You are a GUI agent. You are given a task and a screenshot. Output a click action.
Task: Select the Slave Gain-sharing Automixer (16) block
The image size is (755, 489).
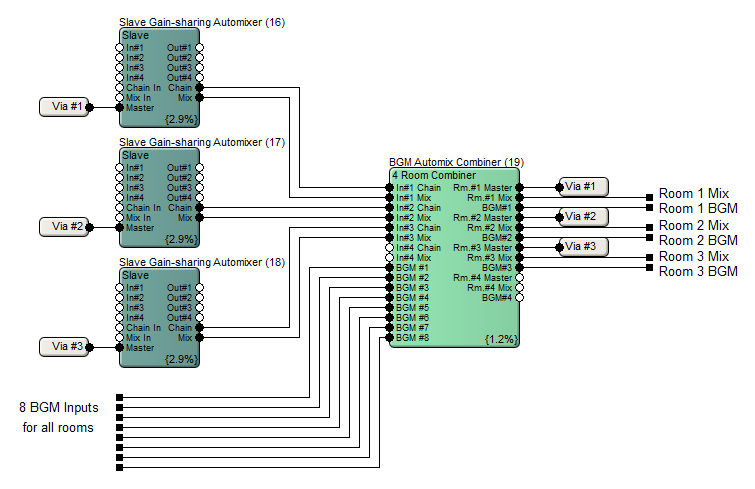(x=159, y=77)
